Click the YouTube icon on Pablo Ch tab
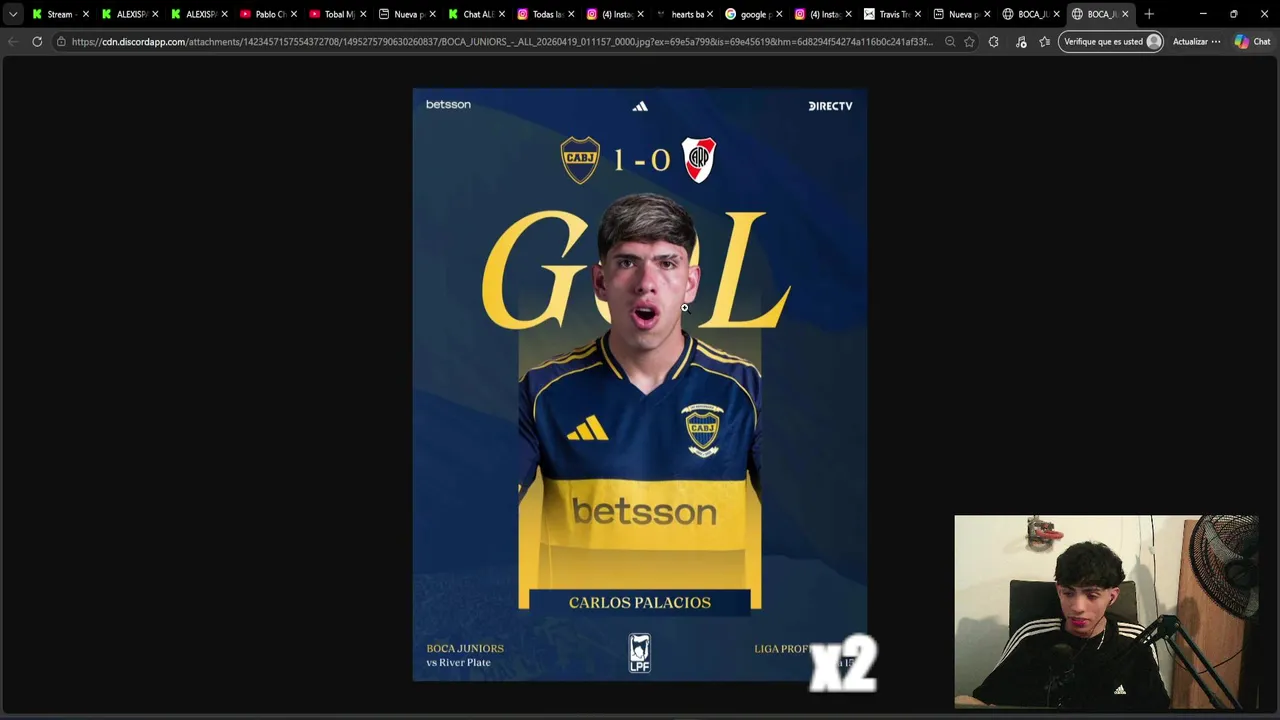The height and width of the screenshot is (720, 1280). (245, 14)
